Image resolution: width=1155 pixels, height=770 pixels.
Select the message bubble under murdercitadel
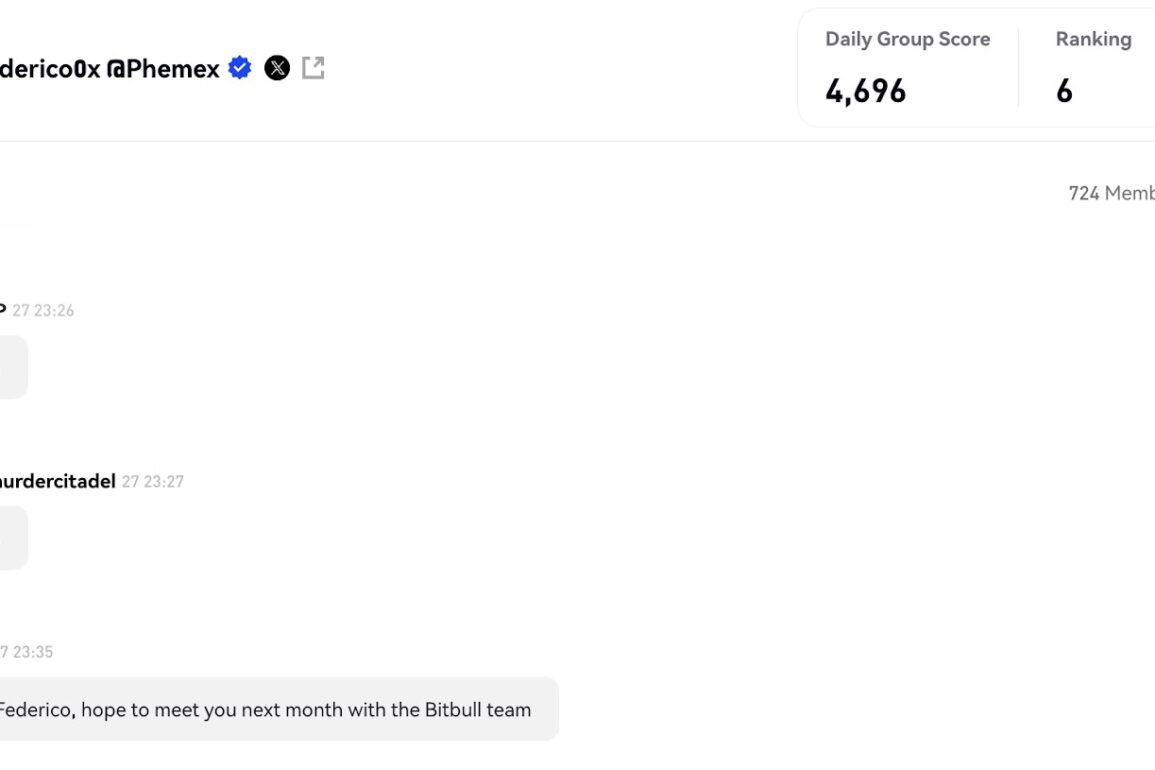pos(13,538)
